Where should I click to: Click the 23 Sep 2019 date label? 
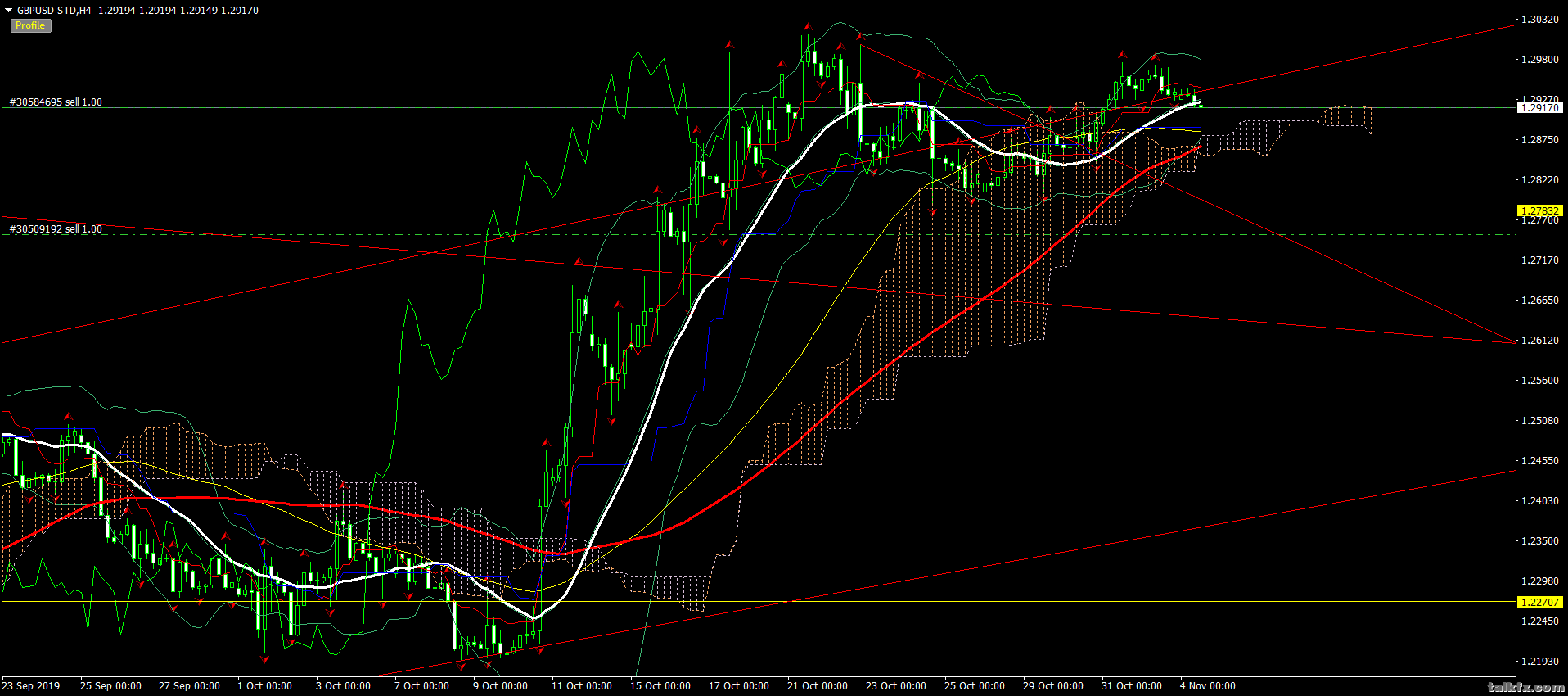31,686
